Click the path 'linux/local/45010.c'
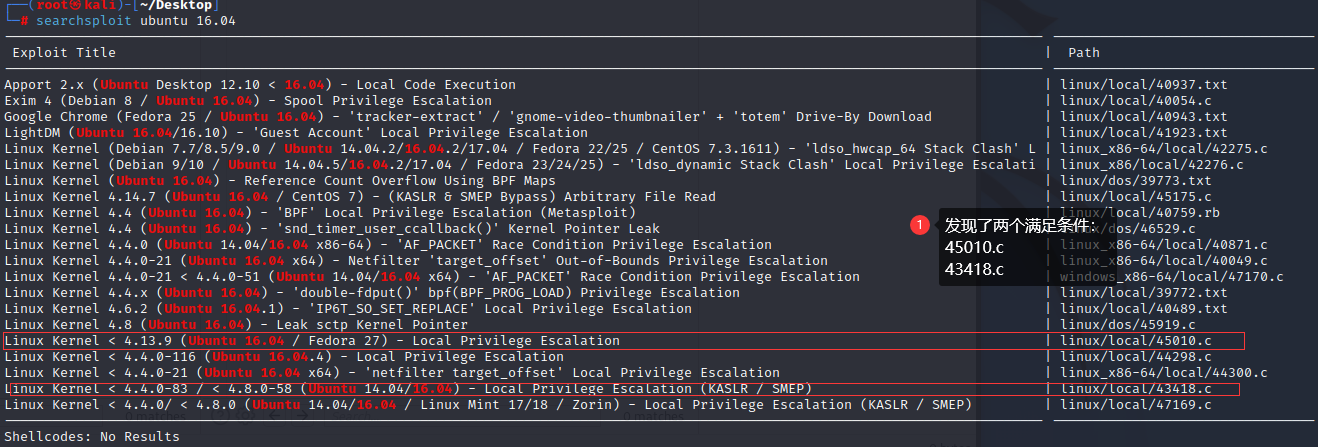 tap(1136, 341)
